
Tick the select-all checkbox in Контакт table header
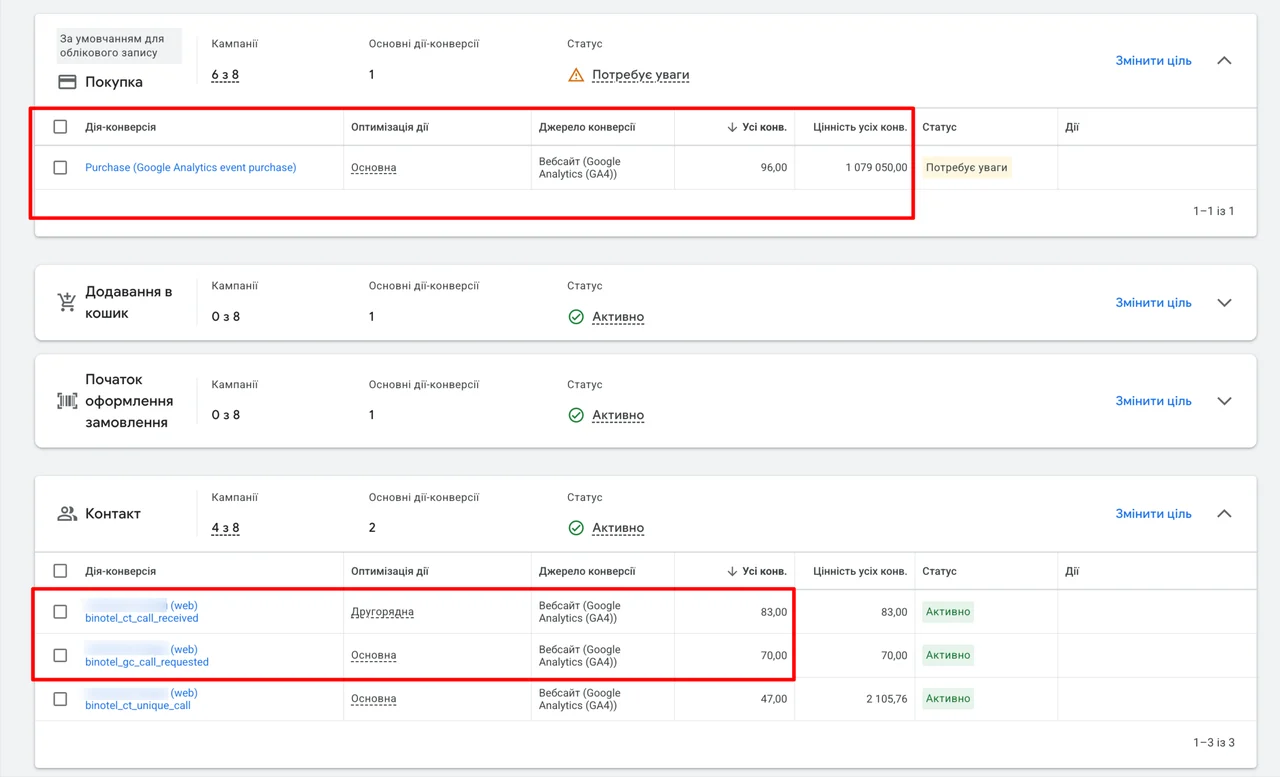(60, 571)
